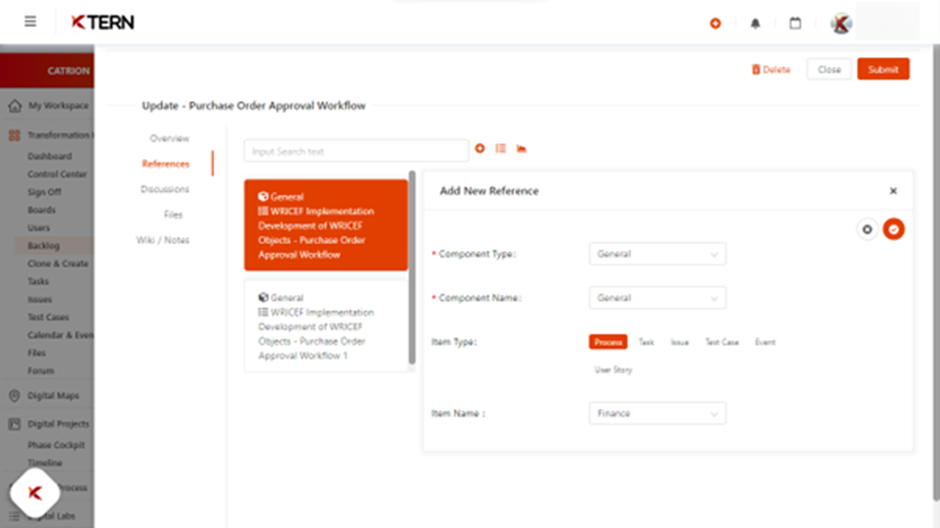Open Tasks in sidebar
The width and height of the screenshot is (940, 528).
(x=38, y=281)
